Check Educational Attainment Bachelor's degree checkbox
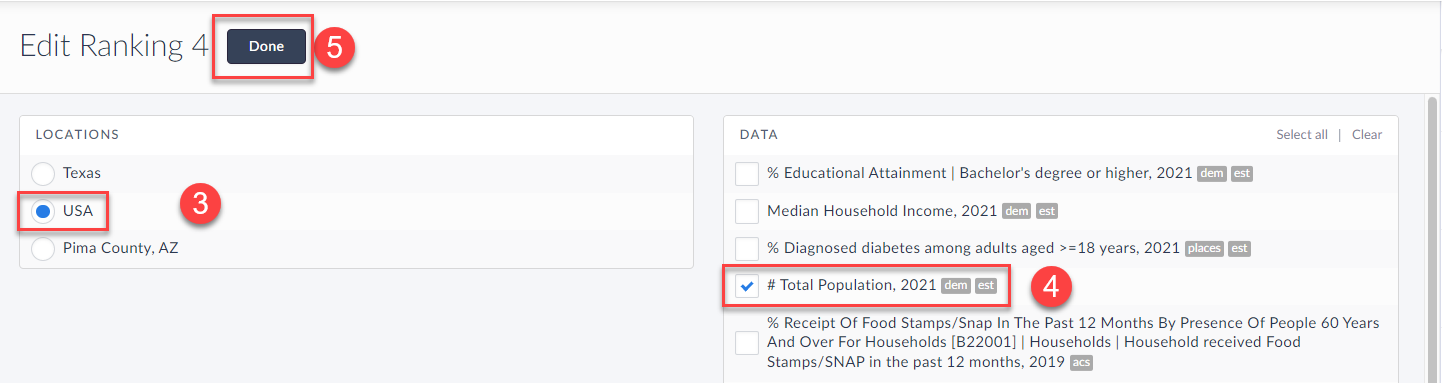 (747, 173)
